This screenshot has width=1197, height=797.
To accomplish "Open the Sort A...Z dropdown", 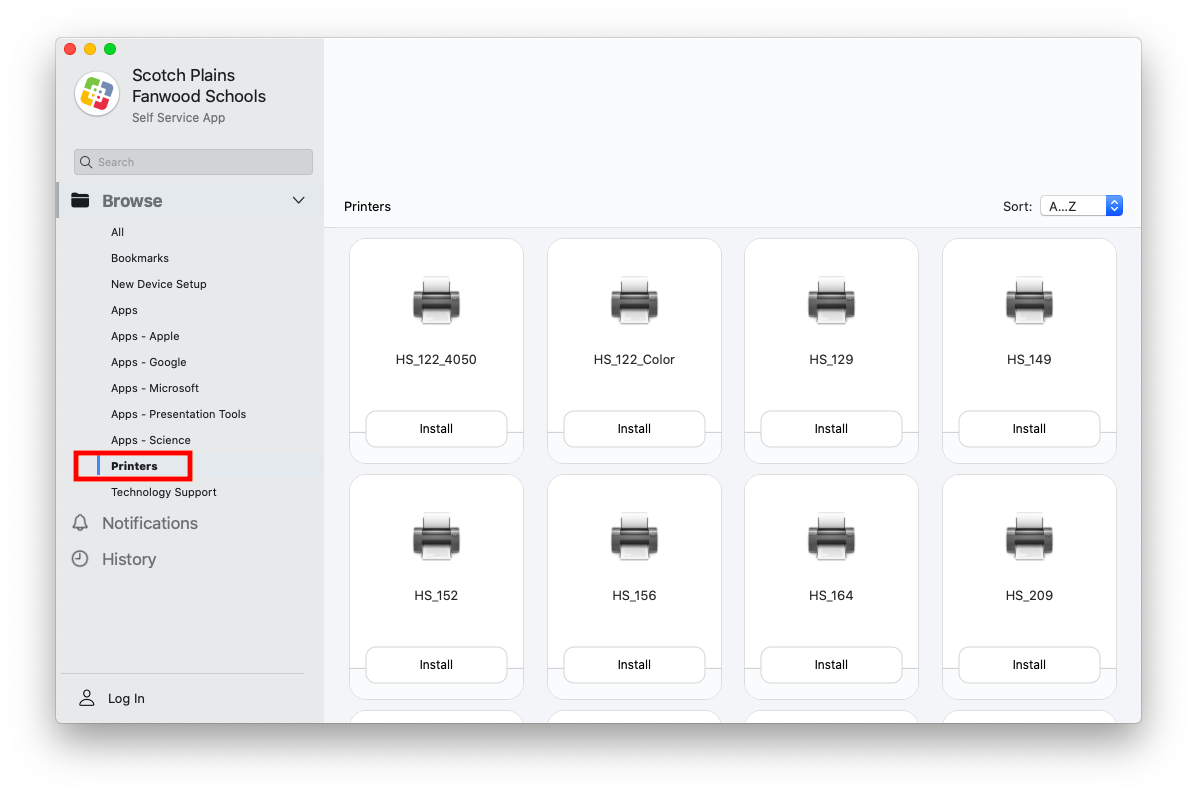I will tap(1081, 206).
